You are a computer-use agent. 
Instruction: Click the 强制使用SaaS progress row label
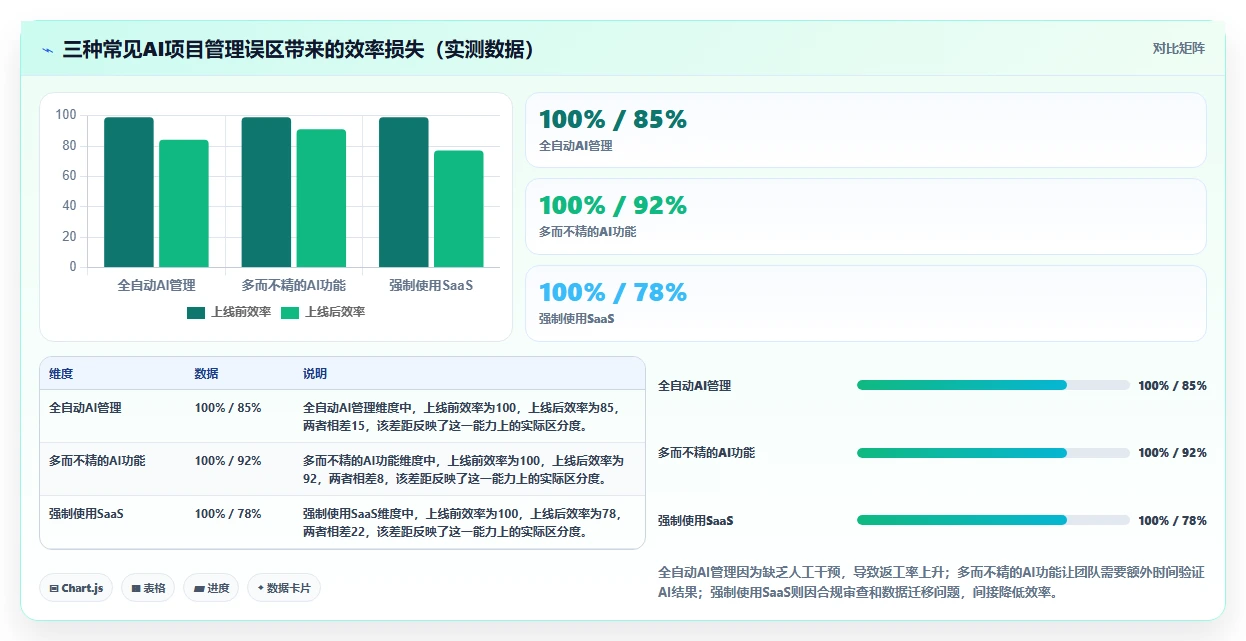(x=695, y=521)
